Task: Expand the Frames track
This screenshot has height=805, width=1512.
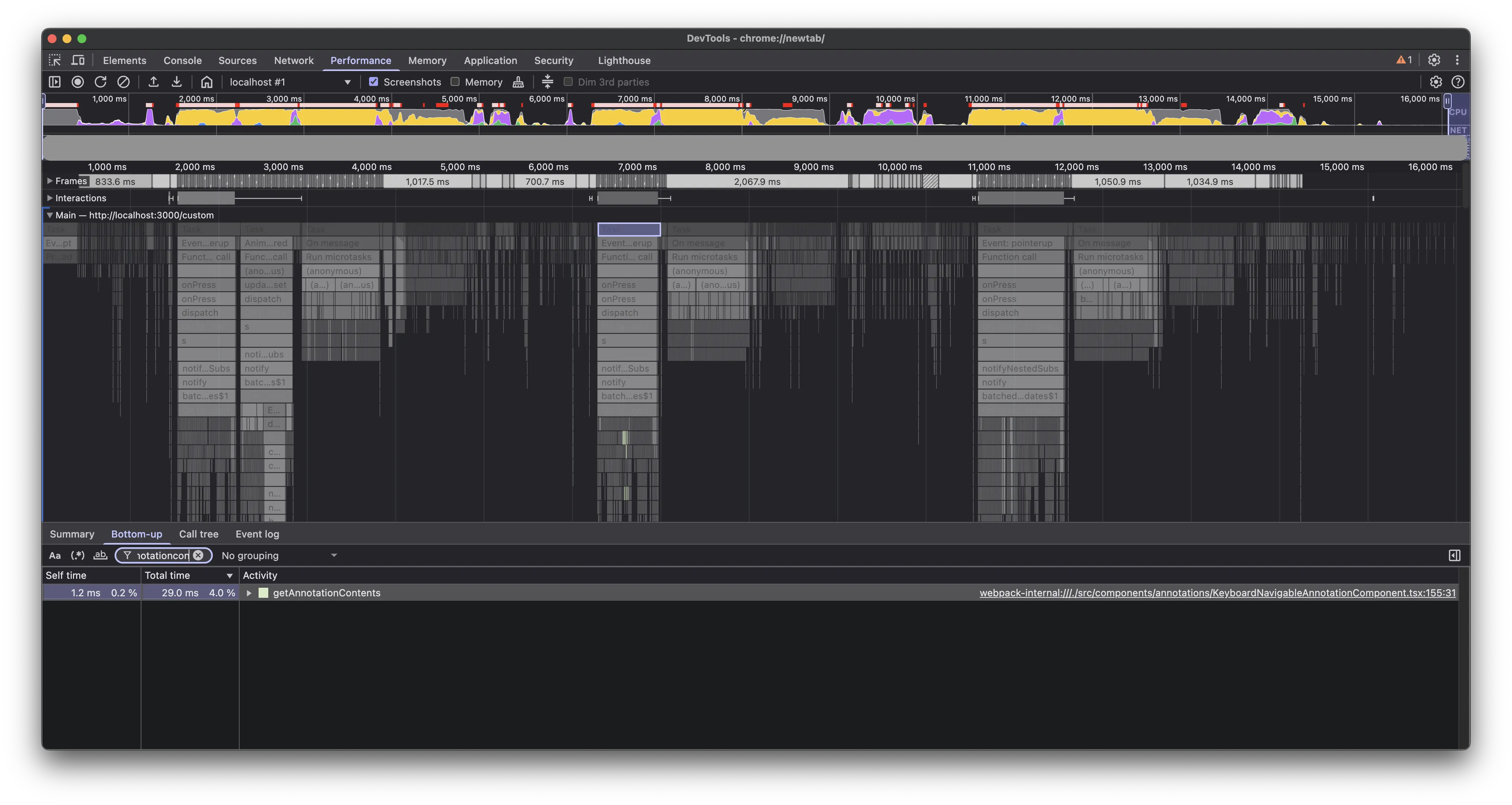Action: (50, 181)
